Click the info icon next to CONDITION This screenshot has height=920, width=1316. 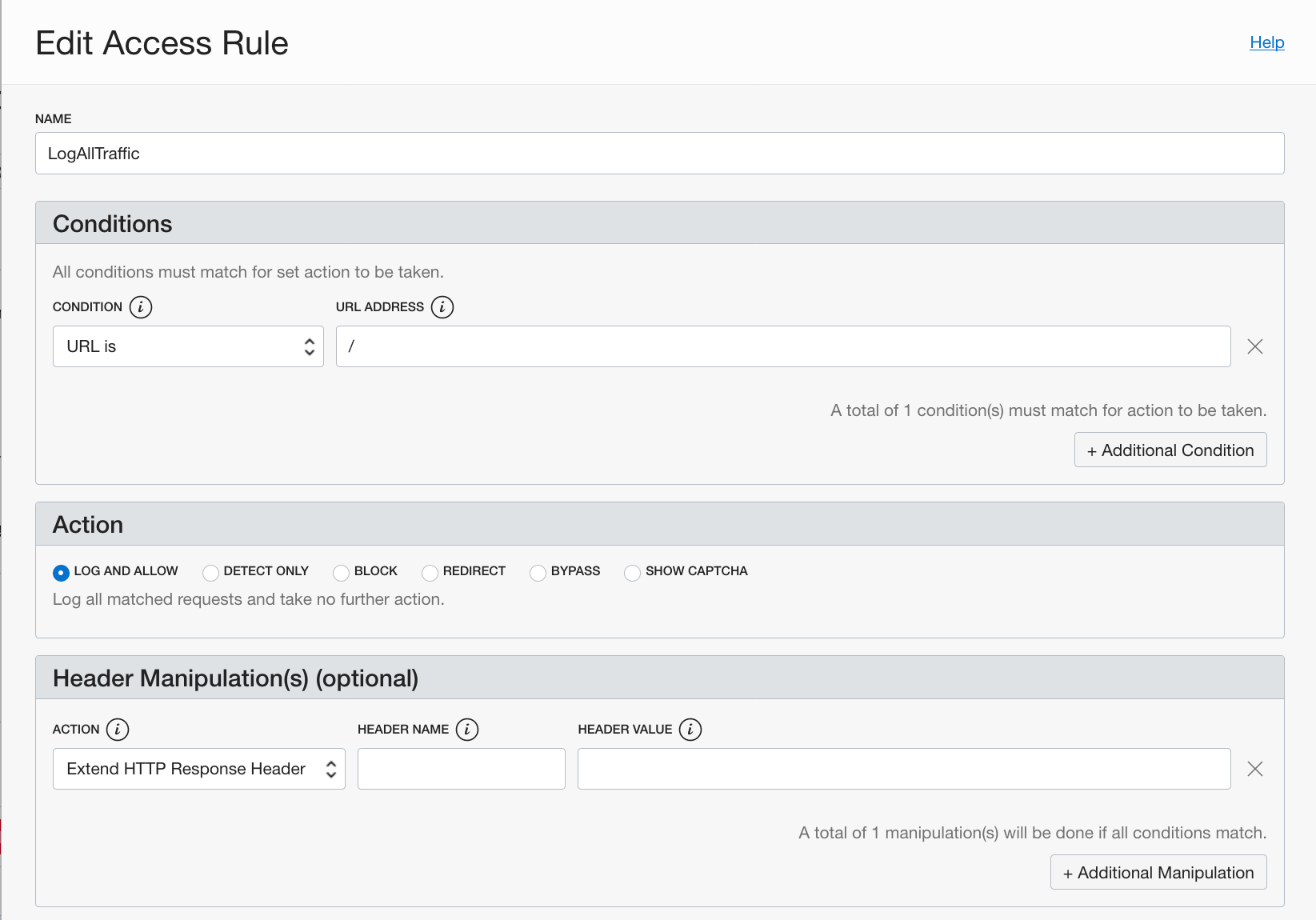pyautogui.click(x=141, y=307)
